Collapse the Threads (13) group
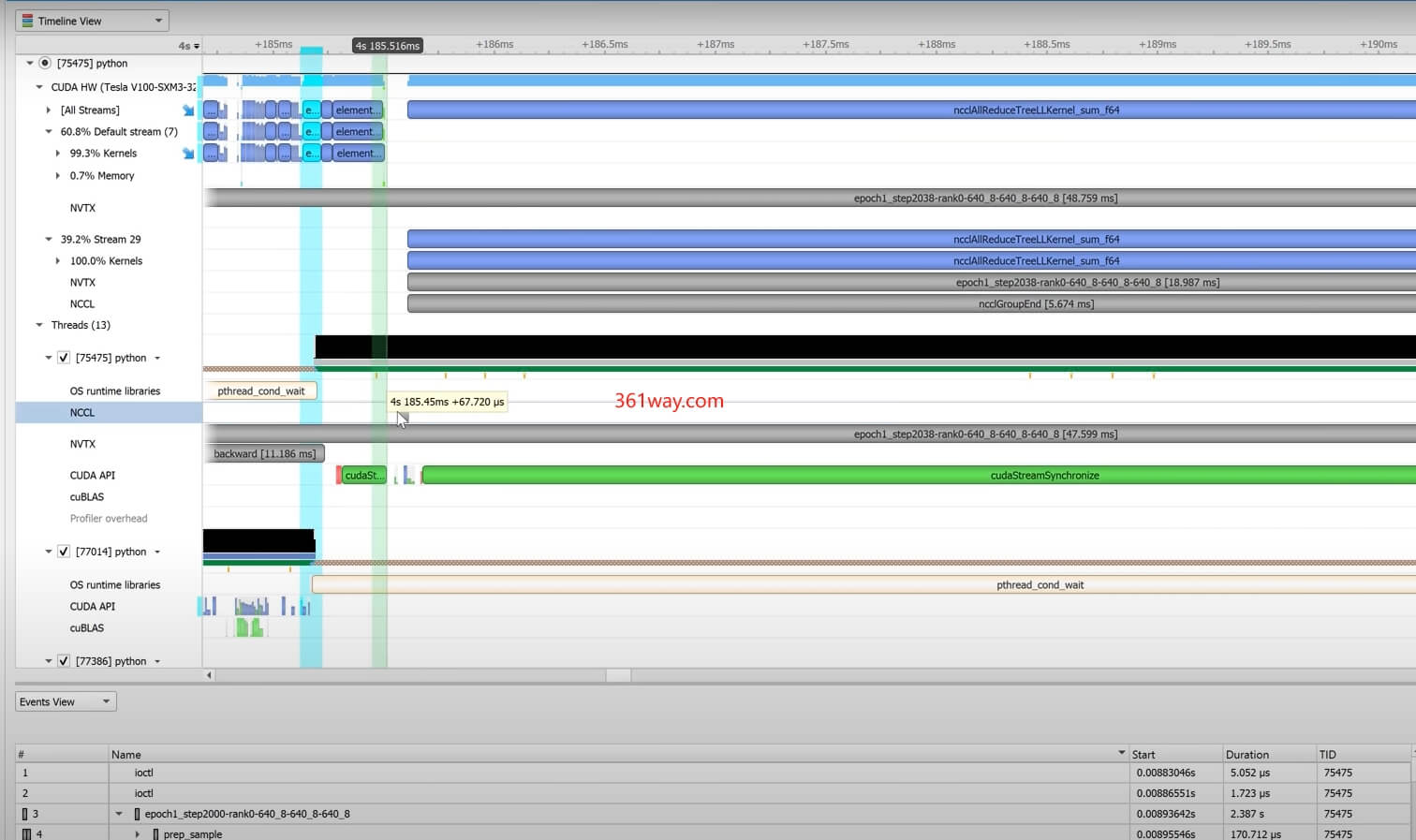The width and height of the screenshot is (1416, 840). click(x=39, y=325)
